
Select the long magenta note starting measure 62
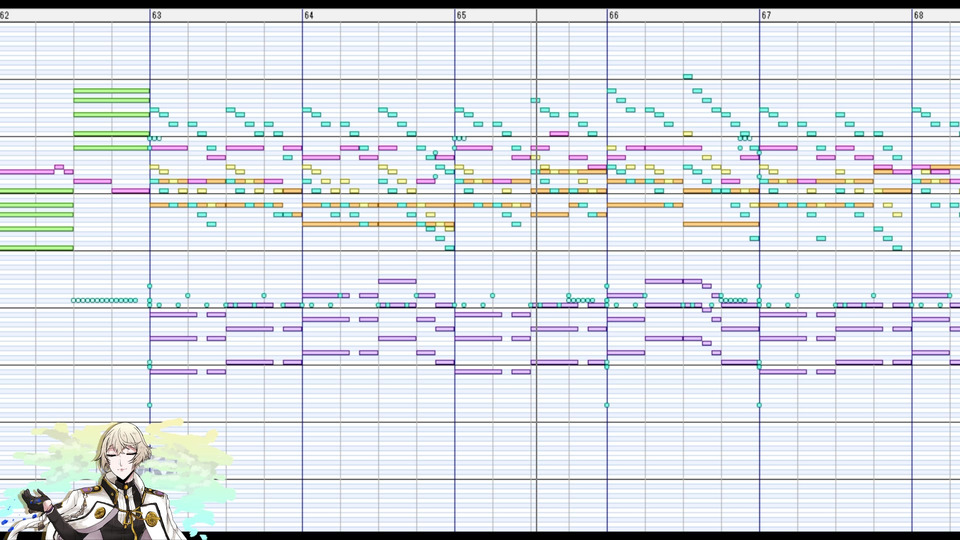27,172
